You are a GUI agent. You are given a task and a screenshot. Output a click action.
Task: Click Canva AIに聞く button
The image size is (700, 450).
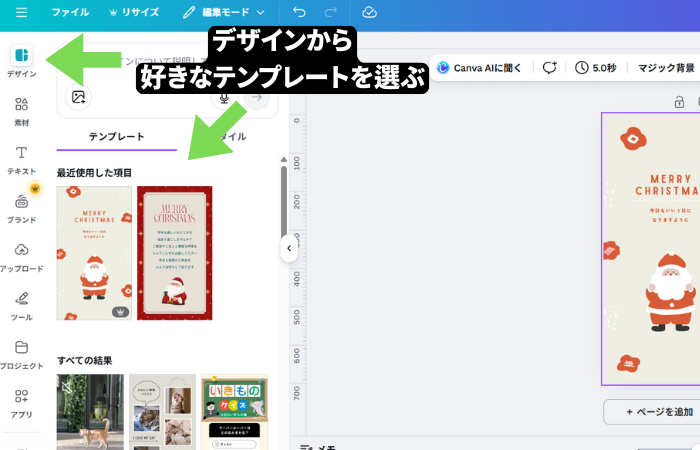[x=480, y=68]
